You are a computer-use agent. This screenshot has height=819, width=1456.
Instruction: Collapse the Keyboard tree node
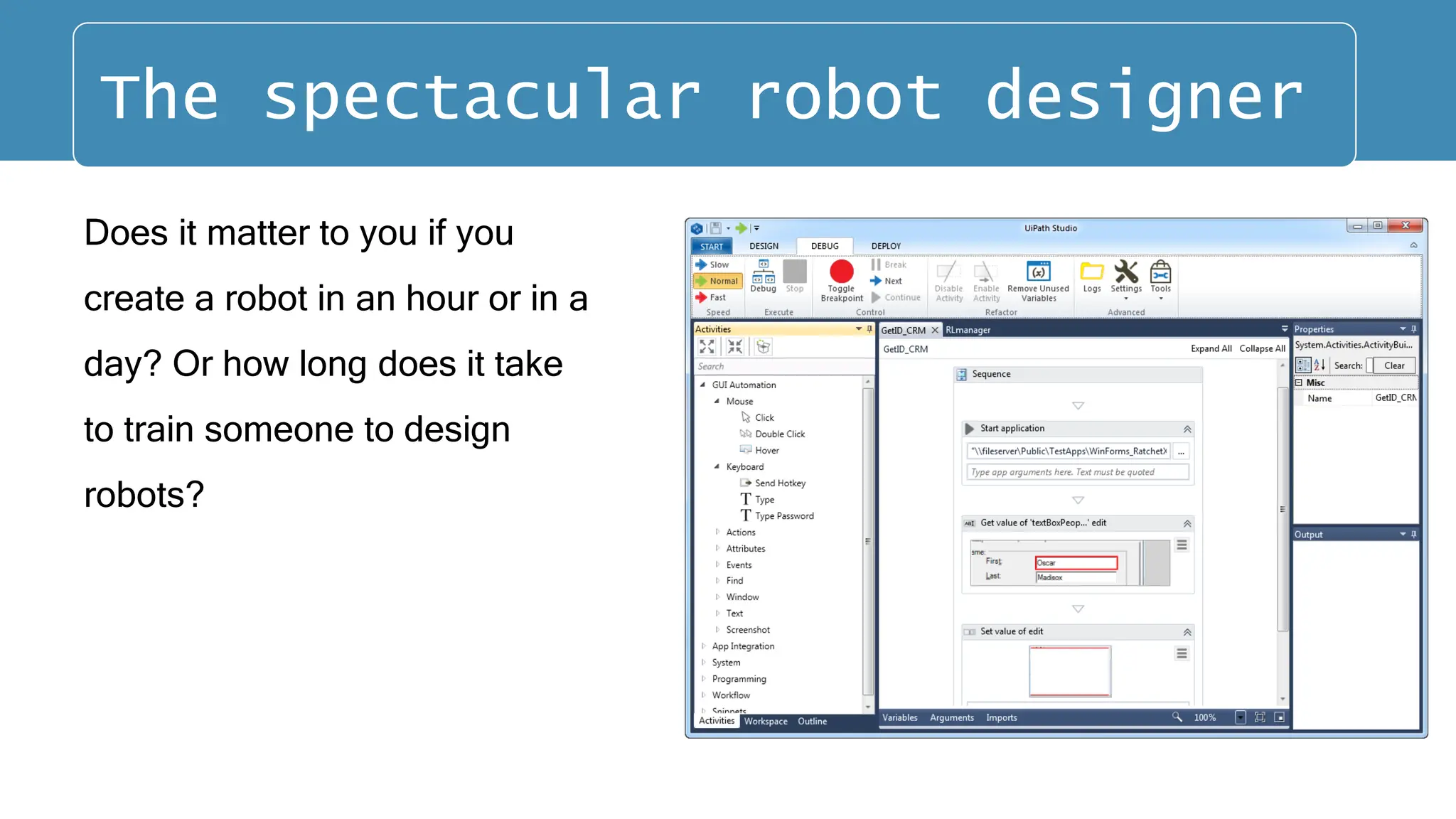pos(717,466)
